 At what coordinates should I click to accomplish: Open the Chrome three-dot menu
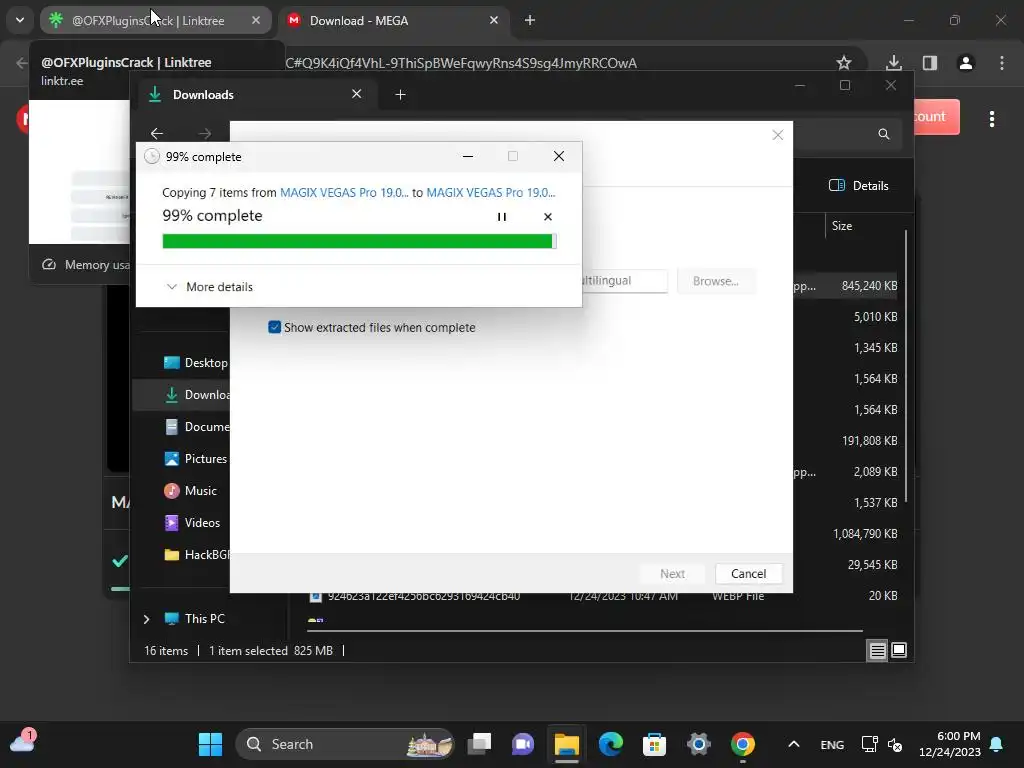[1001, 63]
